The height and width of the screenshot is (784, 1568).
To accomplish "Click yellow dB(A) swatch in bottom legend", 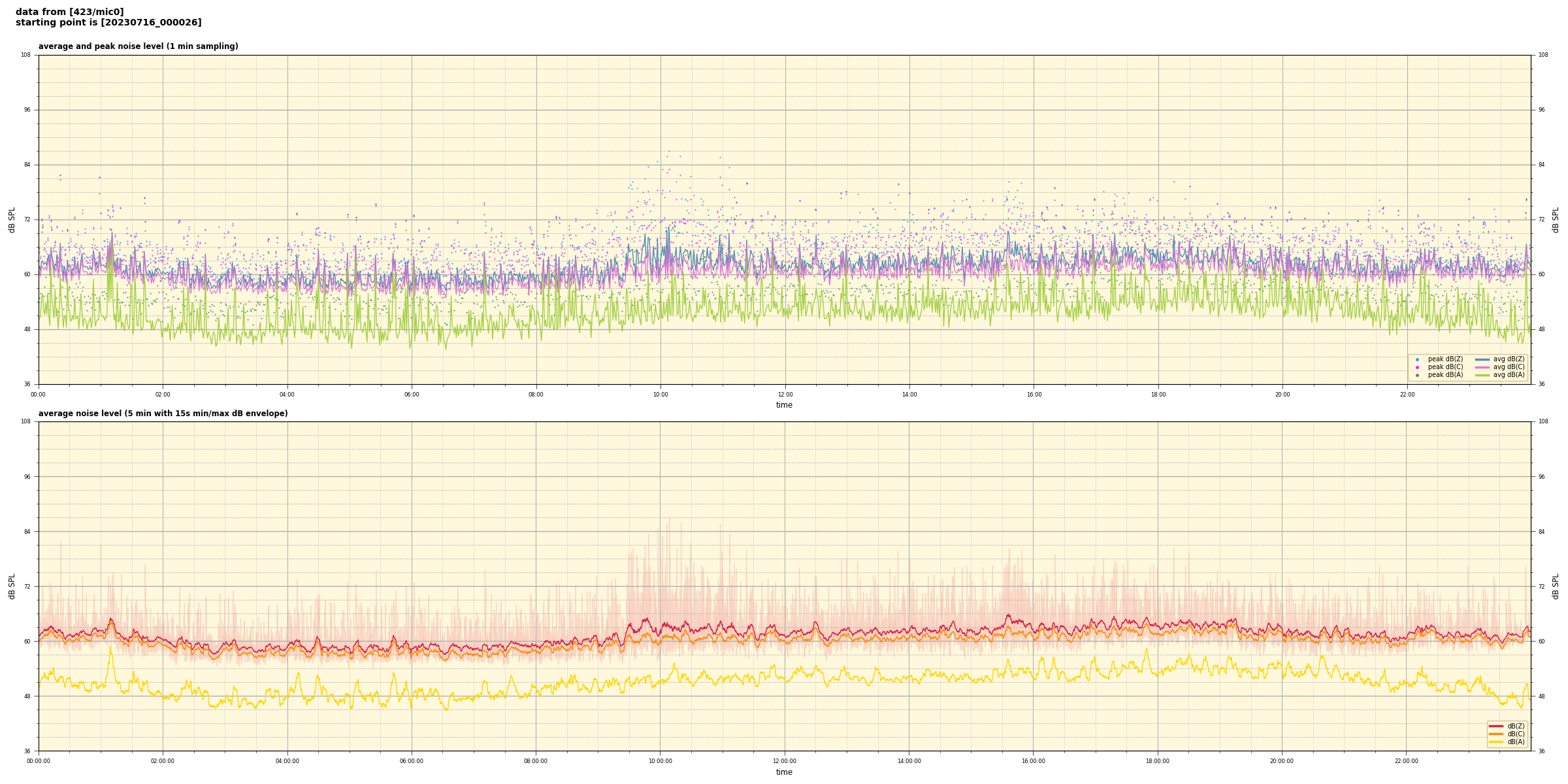I will pyautogui.click(x=1496, y=742).
